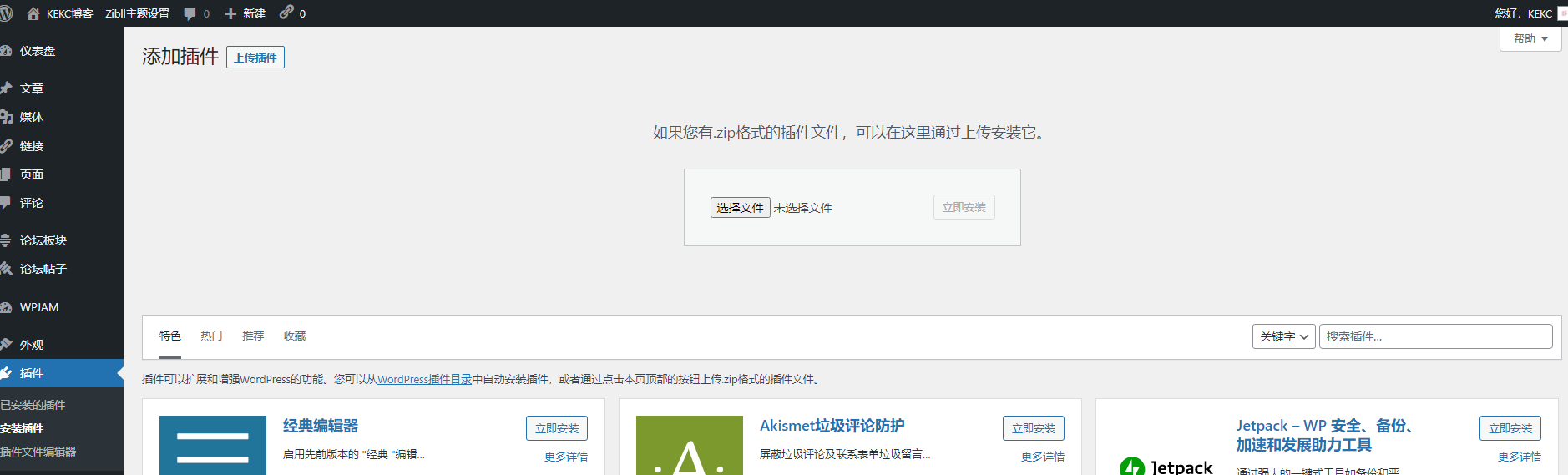The height and width of the screenshot is (475, 1568).
Task: Open the comments bubble icon in admin bar
Action: tap(190, 13)
